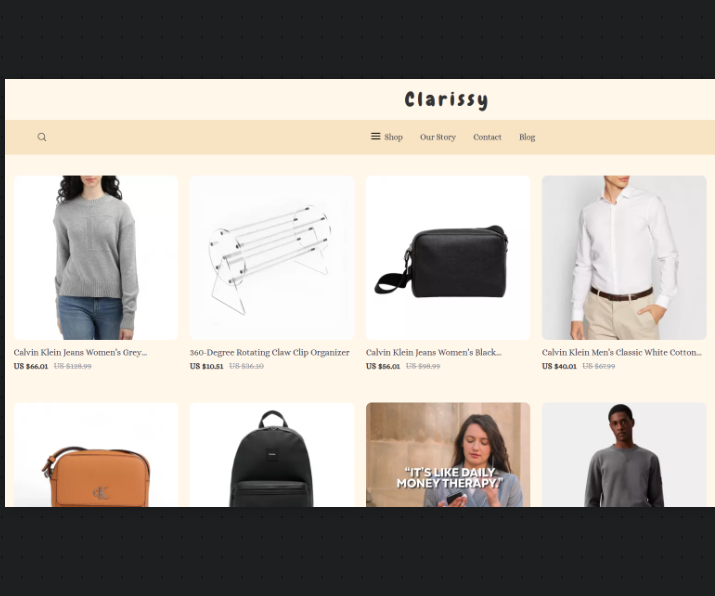Click the Clarissy logo
The width and height of the screenshot is (715, 596).
point(446,100)
